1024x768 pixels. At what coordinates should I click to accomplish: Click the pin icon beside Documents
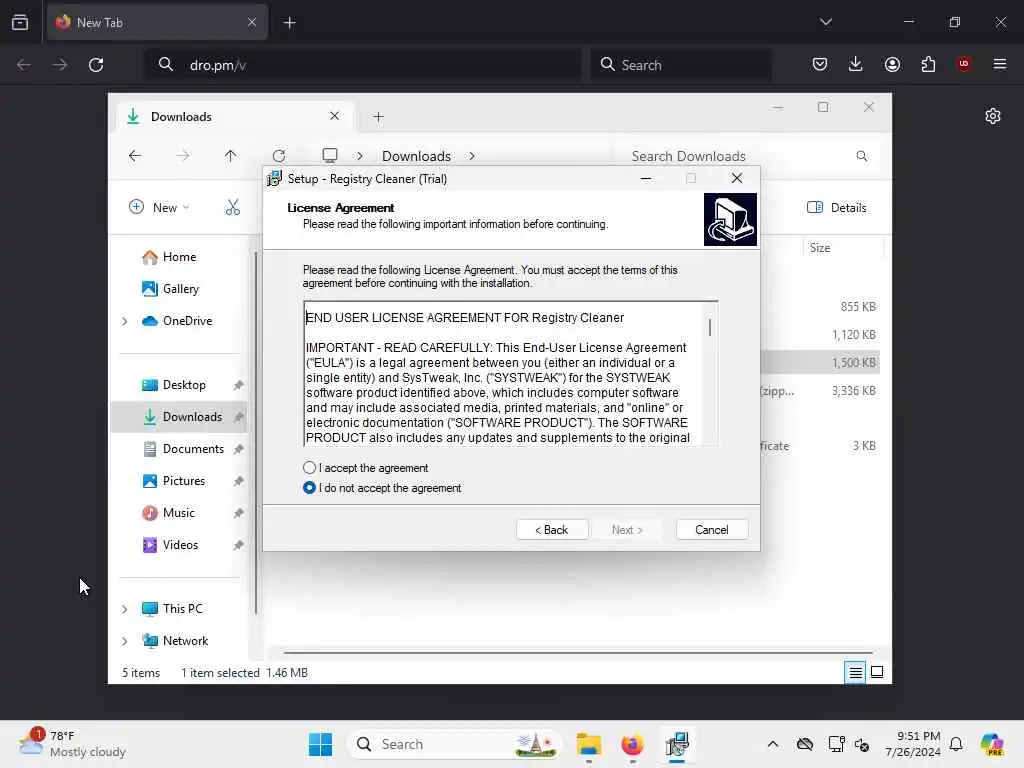238,449
